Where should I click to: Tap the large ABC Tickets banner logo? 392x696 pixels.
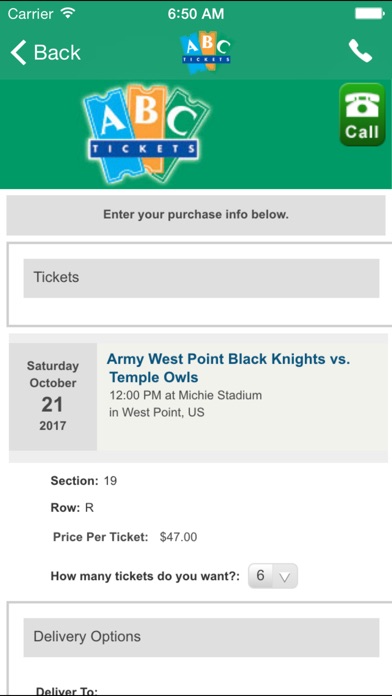point(147,134)
